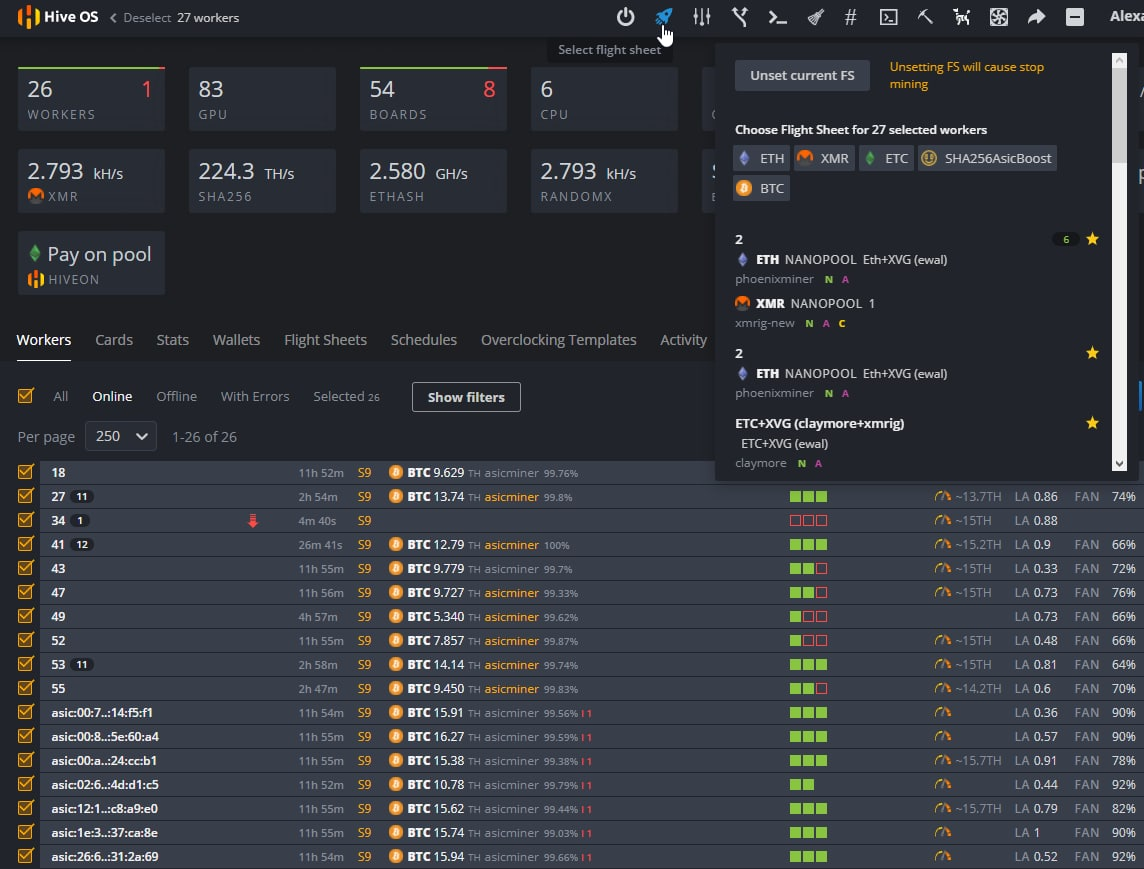Click the star beside the 6 badge

1092,239
